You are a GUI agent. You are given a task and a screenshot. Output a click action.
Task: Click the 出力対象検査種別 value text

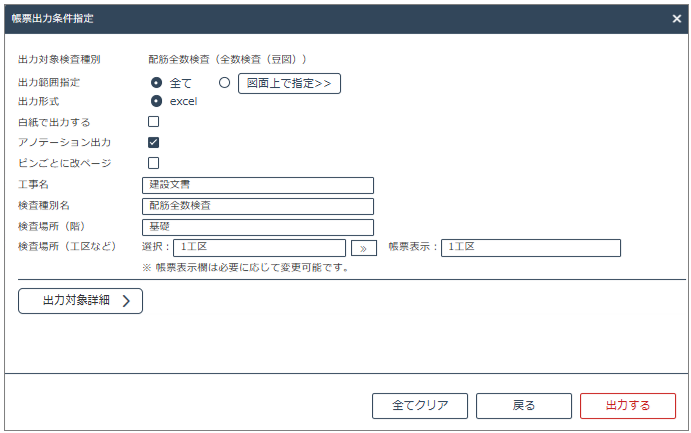pos(227,59)
